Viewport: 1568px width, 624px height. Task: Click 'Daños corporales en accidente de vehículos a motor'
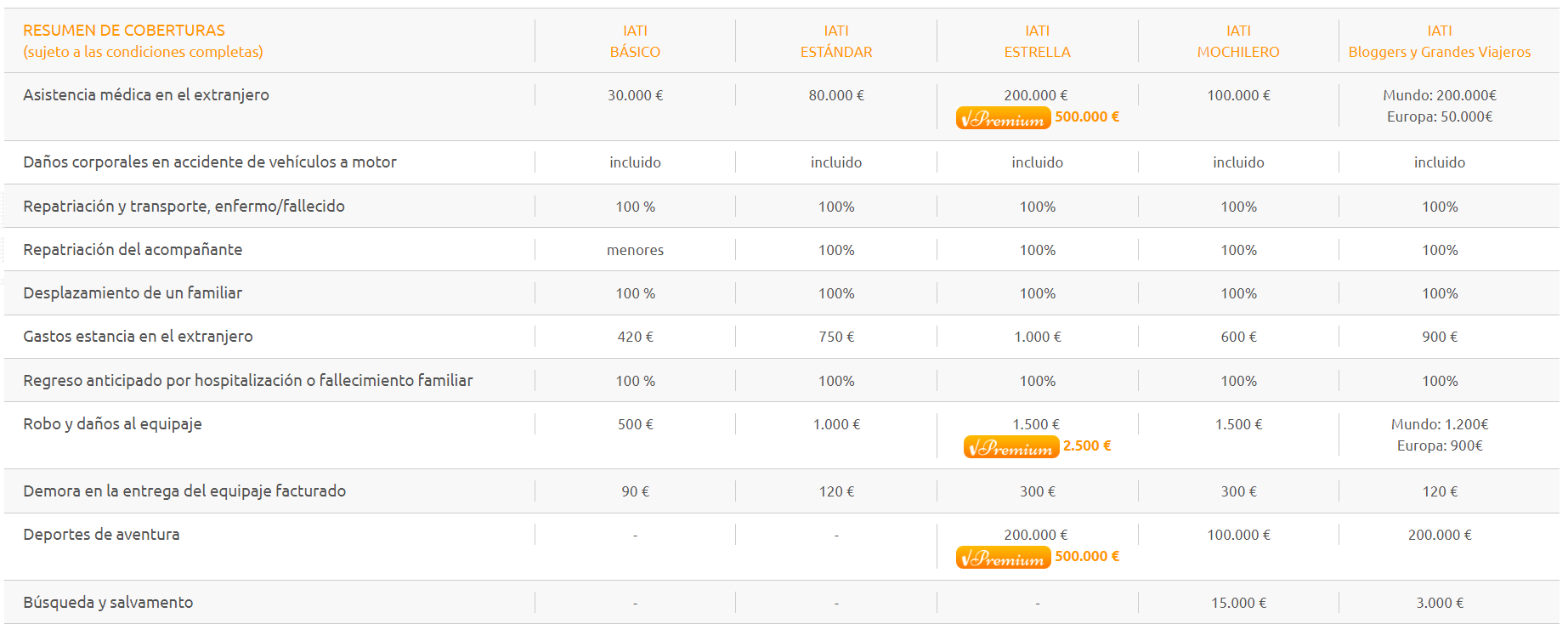pos(210,162)
